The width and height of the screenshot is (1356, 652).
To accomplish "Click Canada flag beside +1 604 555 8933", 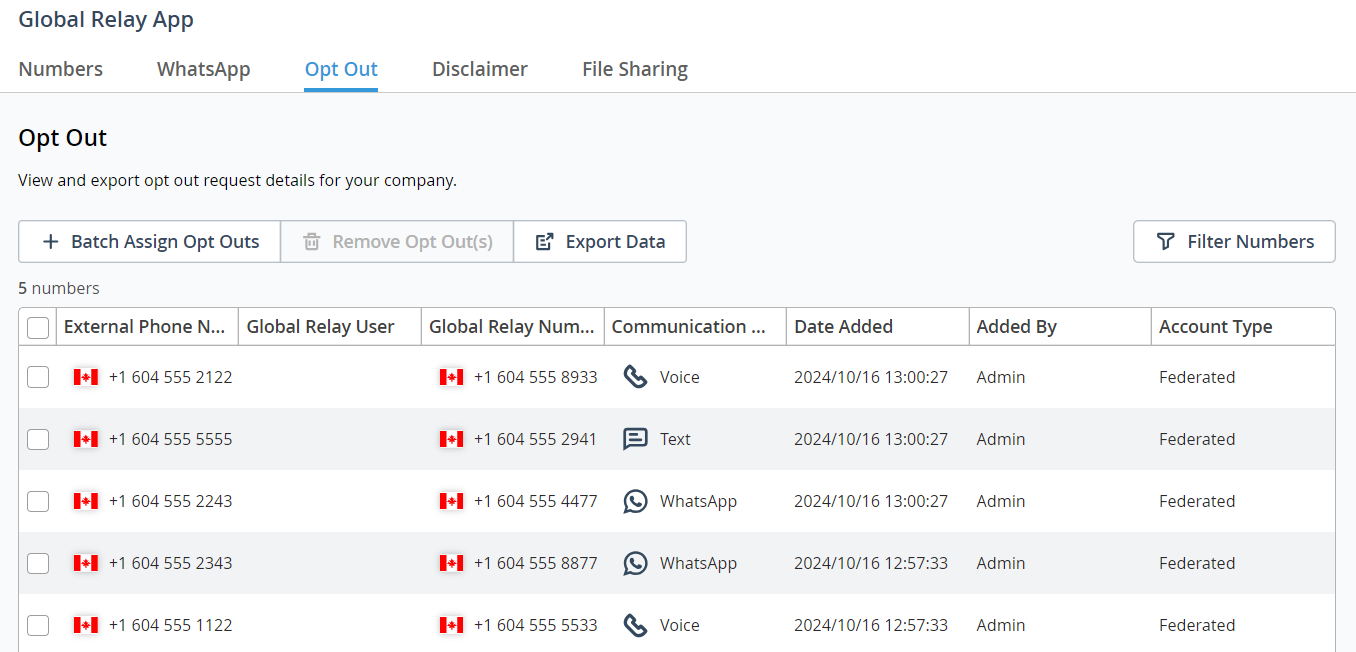I will (x=451, y=377).
